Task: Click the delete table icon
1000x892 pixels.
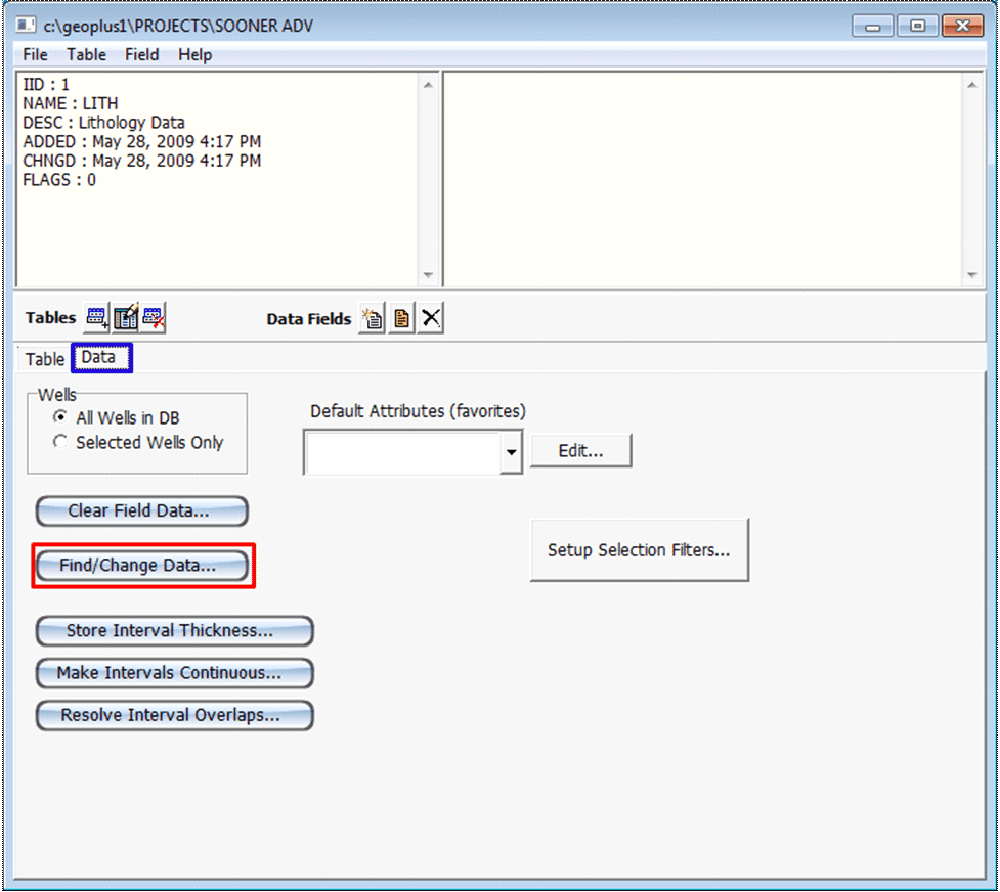Action: coord(153,319)
